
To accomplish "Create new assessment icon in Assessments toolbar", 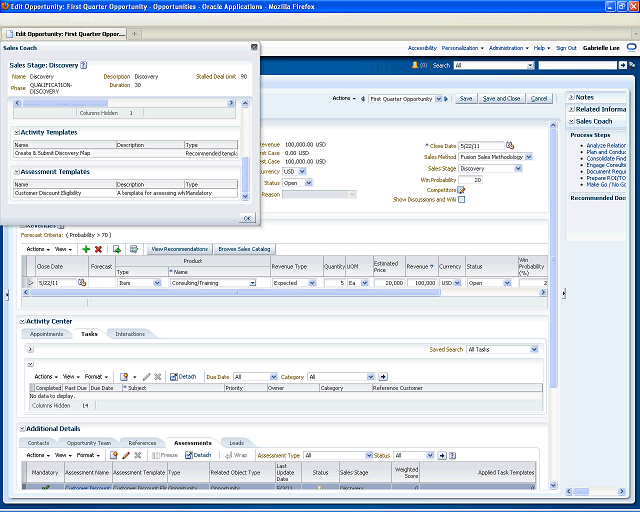I will [114, 455].
